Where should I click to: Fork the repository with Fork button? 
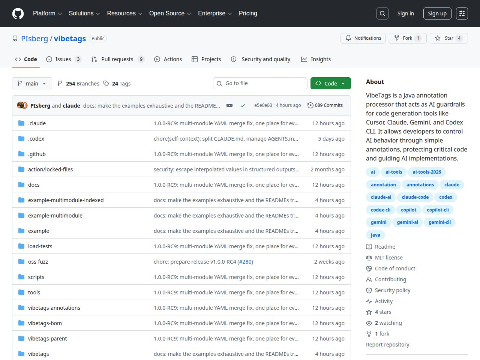pos(407,38)
